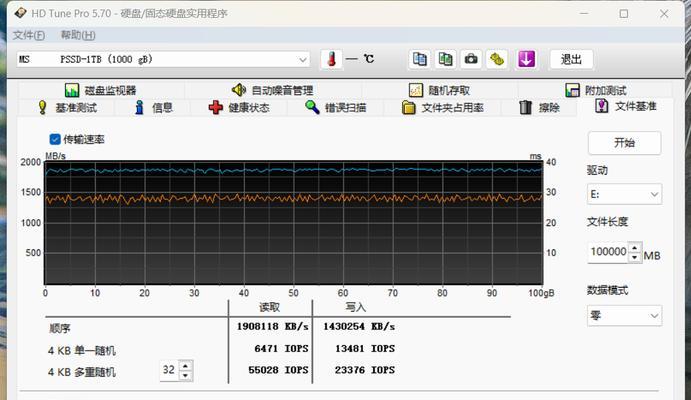The height and width of the screenshot is (400, 691).
Task: Click the 4 KB 单一随机 row label
Action: pyautogui.click(x=82, y=351)
